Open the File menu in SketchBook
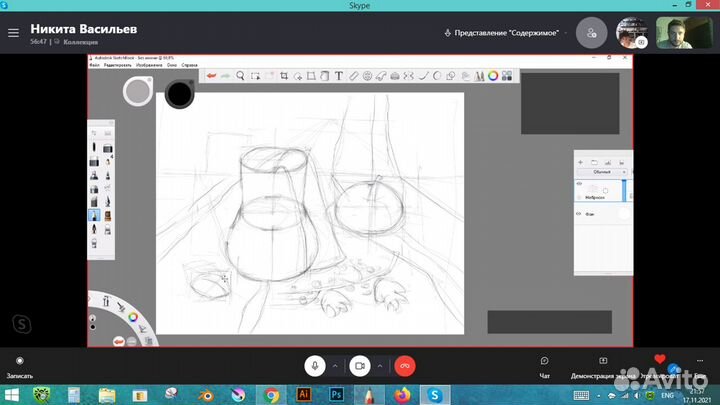 pos(95,65)
